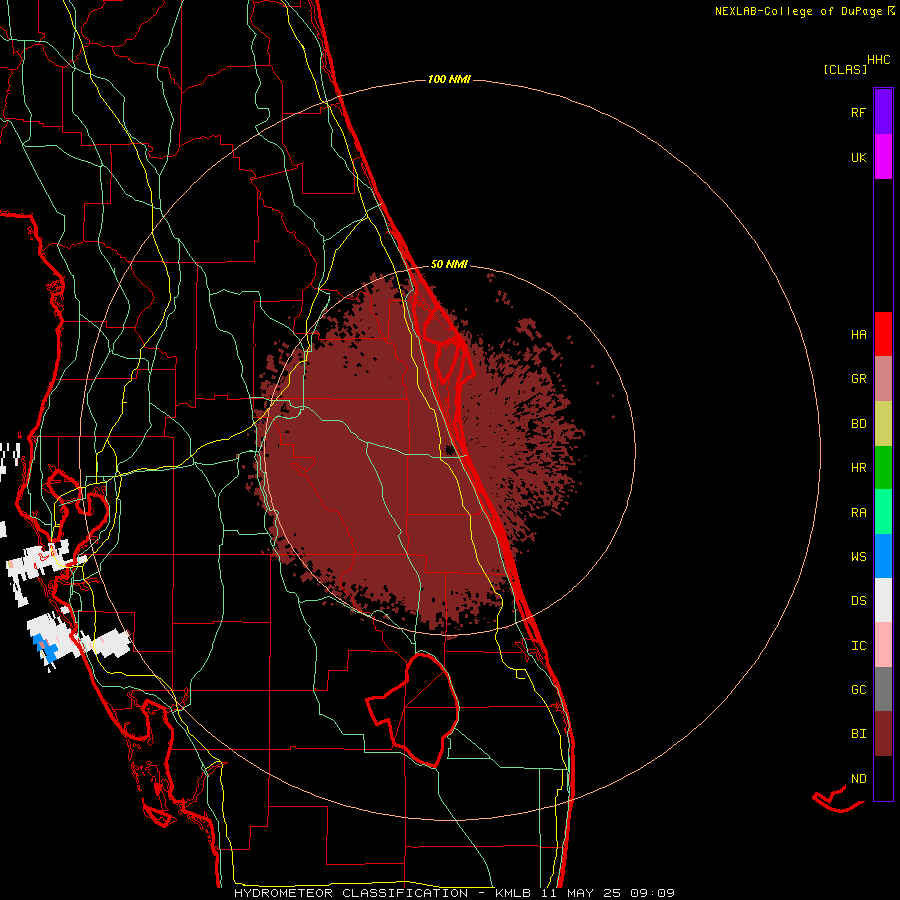Click the 'UK' legend label
900x900 pixels.
pyautogui.click(x=858, y=157)
